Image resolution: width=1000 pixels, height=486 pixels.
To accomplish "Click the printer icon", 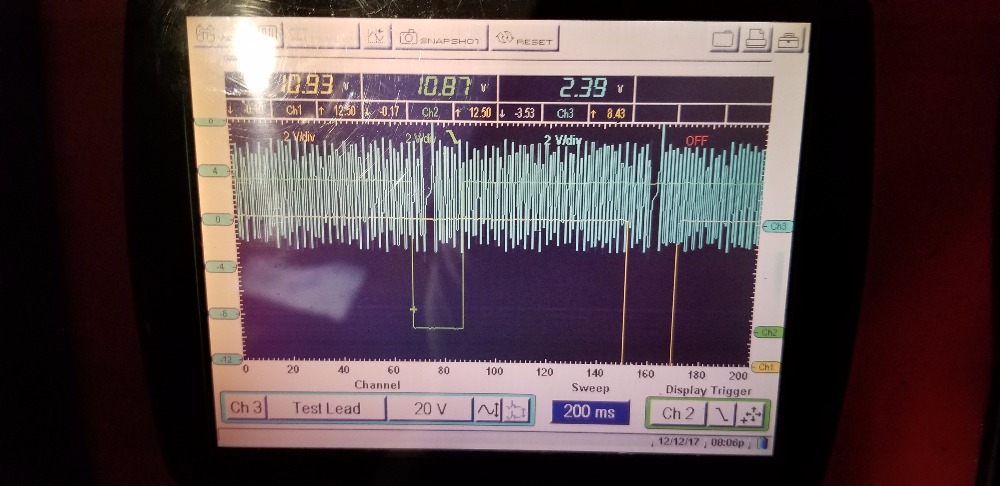I will [757, 39].
